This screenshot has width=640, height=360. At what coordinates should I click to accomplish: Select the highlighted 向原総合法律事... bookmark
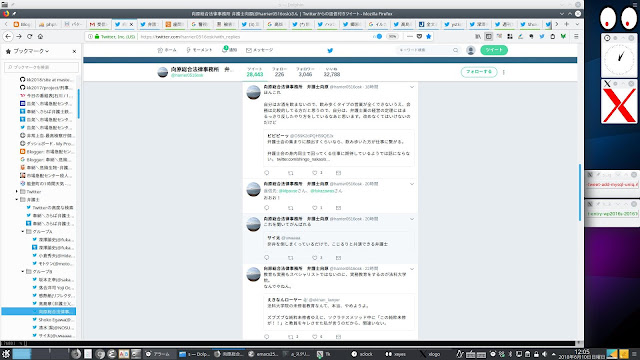[39, 311]
